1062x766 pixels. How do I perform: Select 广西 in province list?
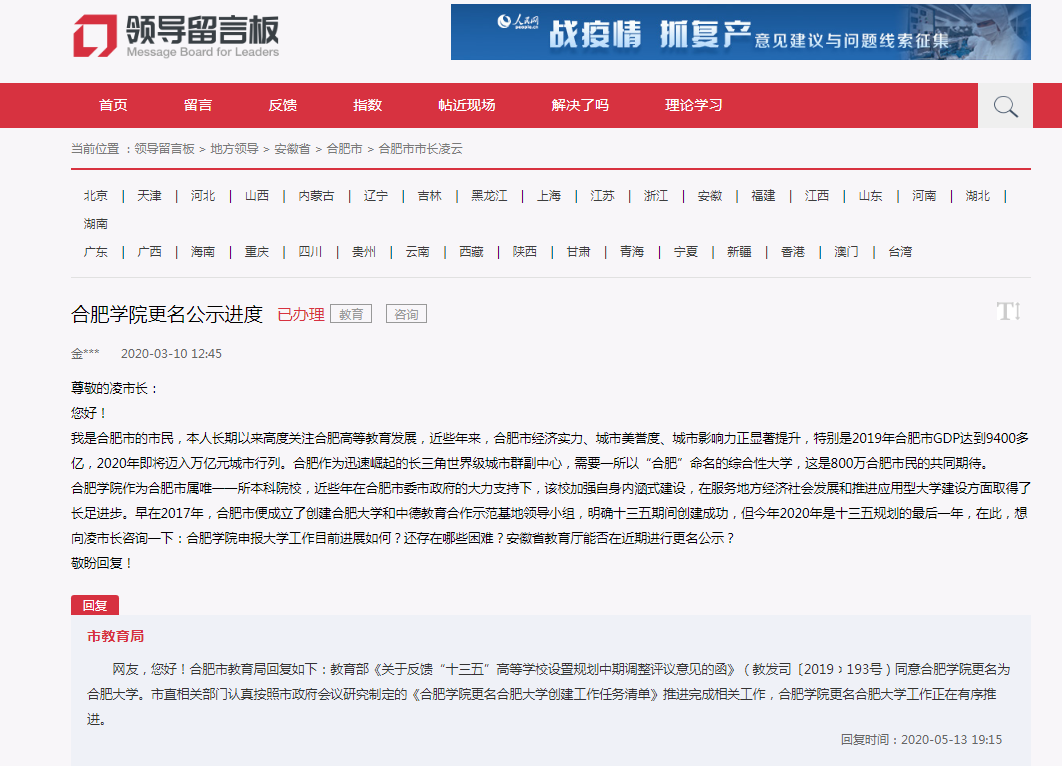150,252
